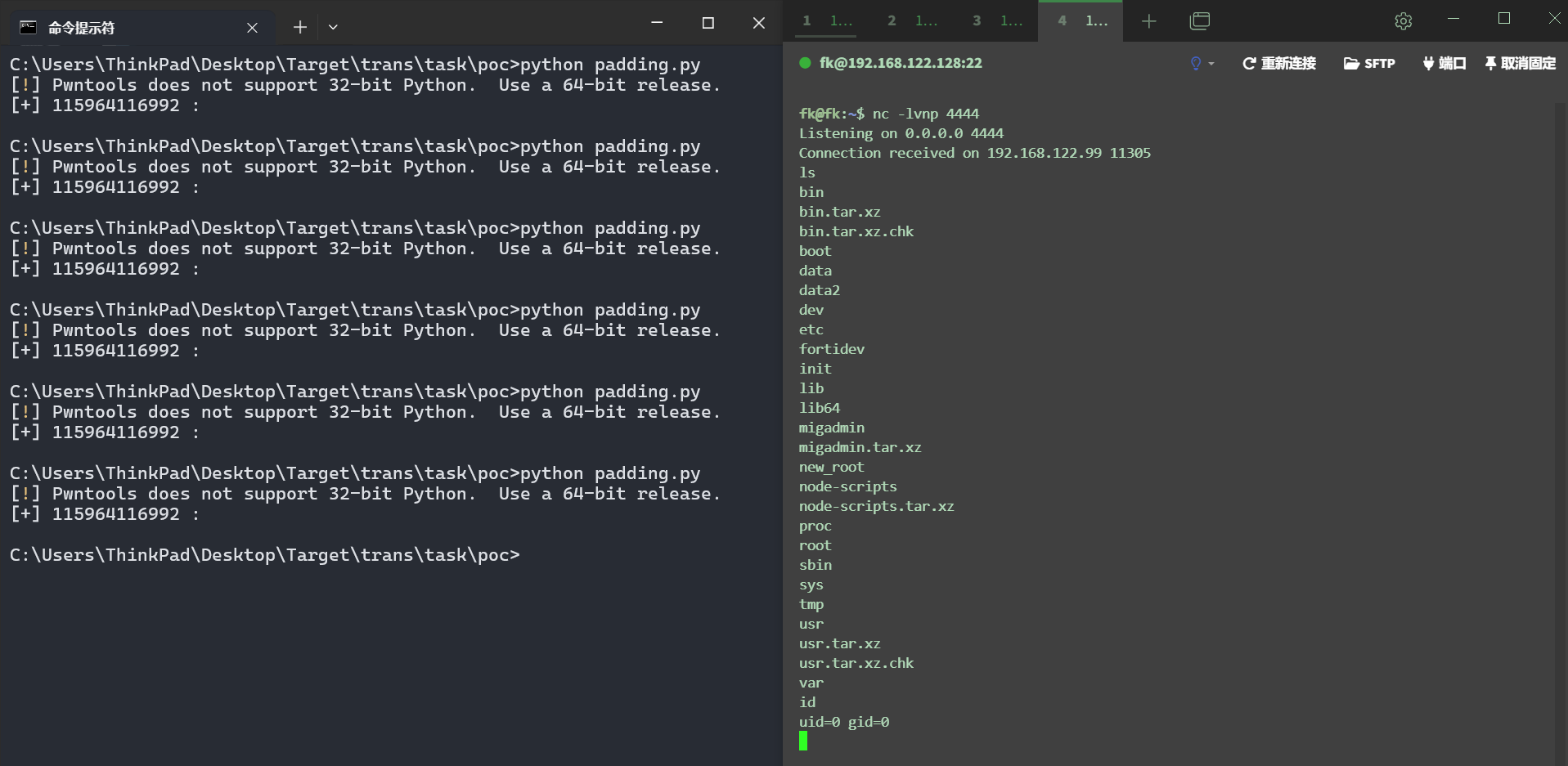This screenshot has width=1568, height=766.
Task: Close the 命令提示符 tab
Action: pos(252,28)
